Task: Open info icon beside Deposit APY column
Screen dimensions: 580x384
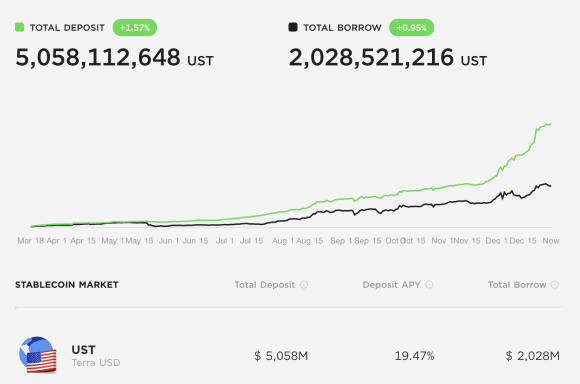Action: [x=429, y=284]
